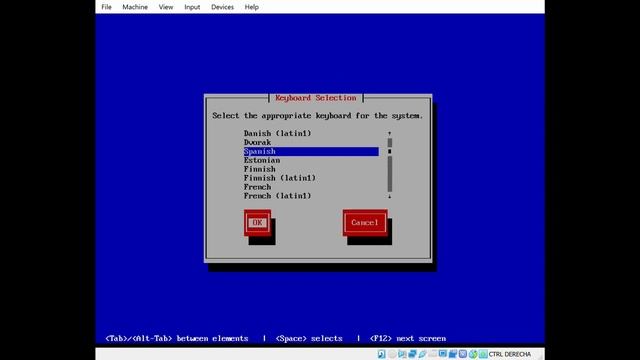Screen dimensions: 640x360
Task: Open the View menu
Action: (x=166, y=7)
